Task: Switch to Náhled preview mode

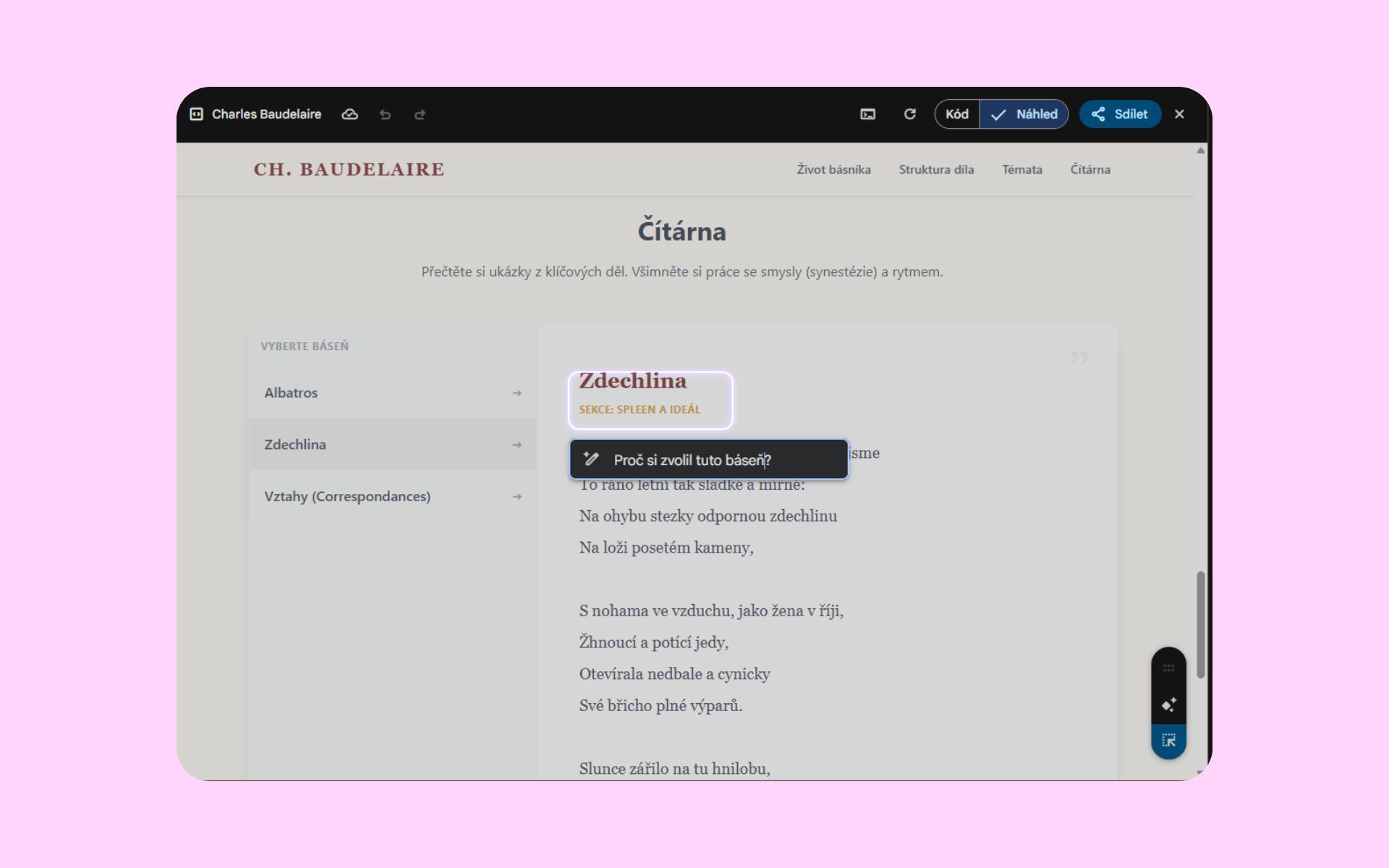Action: [x=1024, y=114]
